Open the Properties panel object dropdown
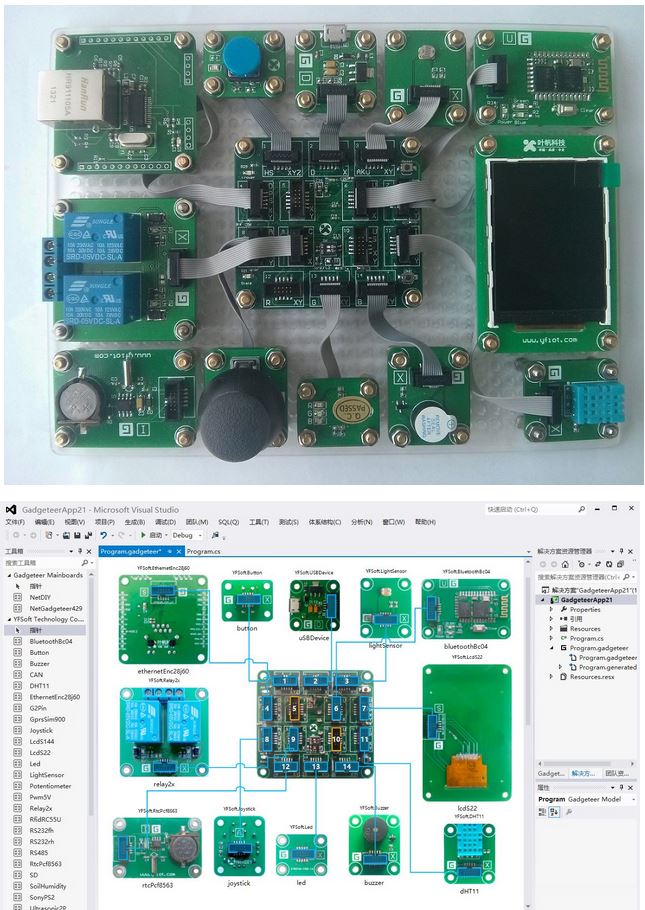Screen dimensions: 645x910 (633, 799)
